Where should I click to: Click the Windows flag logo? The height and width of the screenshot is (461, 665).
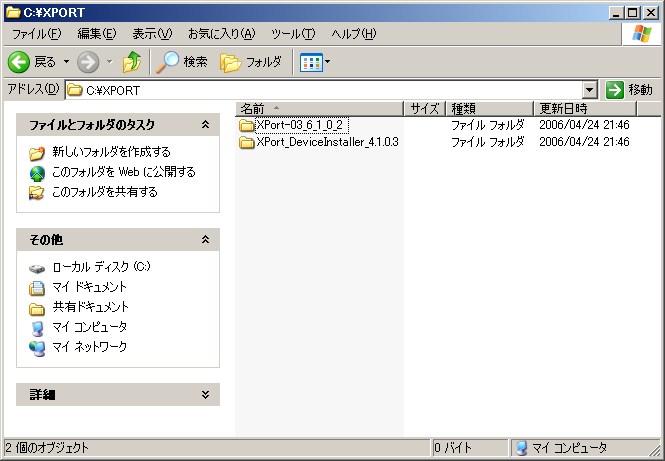(x=642, y=34)
